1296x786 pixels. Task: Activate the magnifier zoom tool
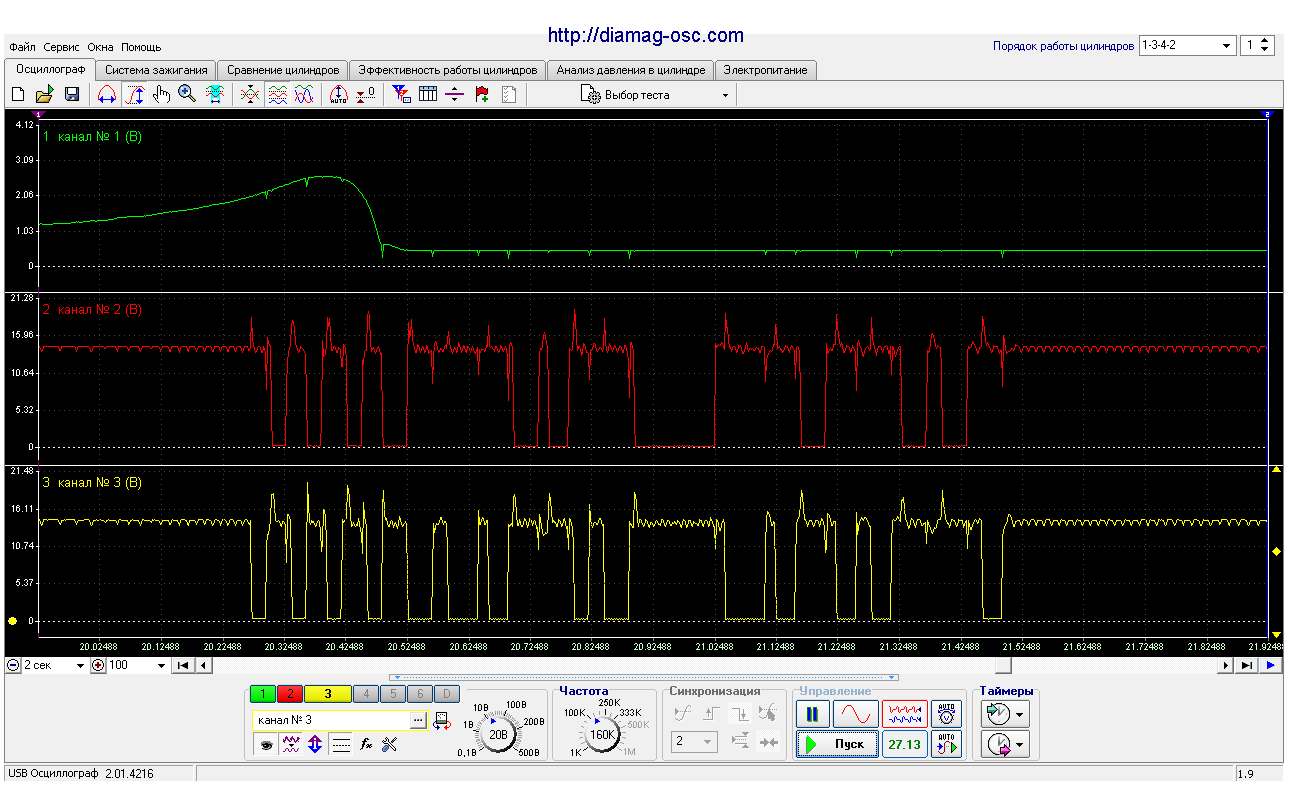pyautogui.click(x=187, y=95)
